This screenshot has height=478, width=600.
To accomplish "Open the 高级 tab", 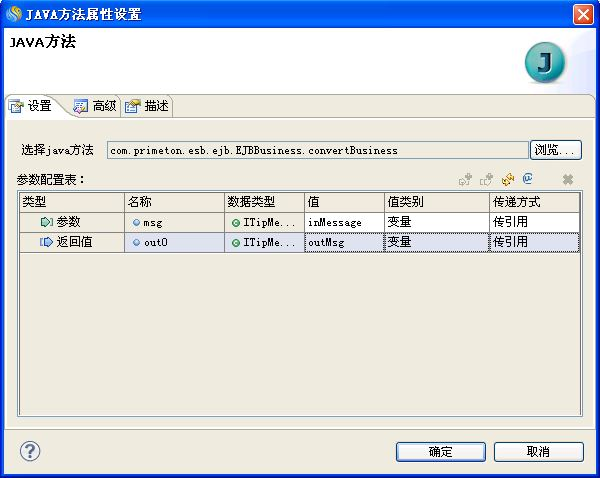I will click(x=95, y=106).
